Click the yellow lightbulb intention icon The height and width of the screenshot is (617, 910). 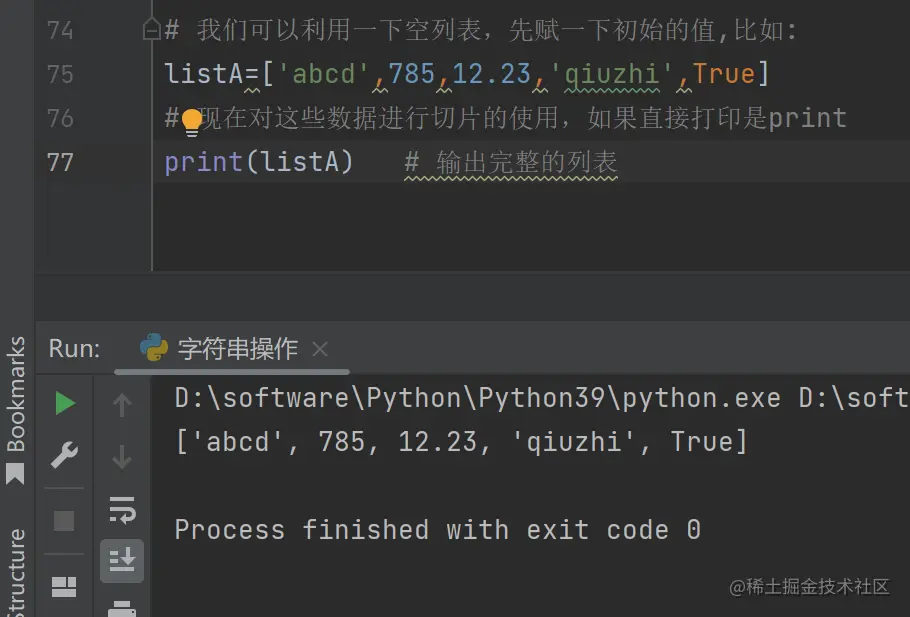point(191,121)
